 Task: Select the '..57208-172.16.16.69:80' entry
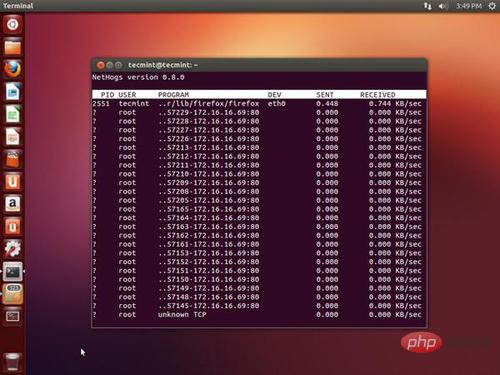click(x=209, y=191)
